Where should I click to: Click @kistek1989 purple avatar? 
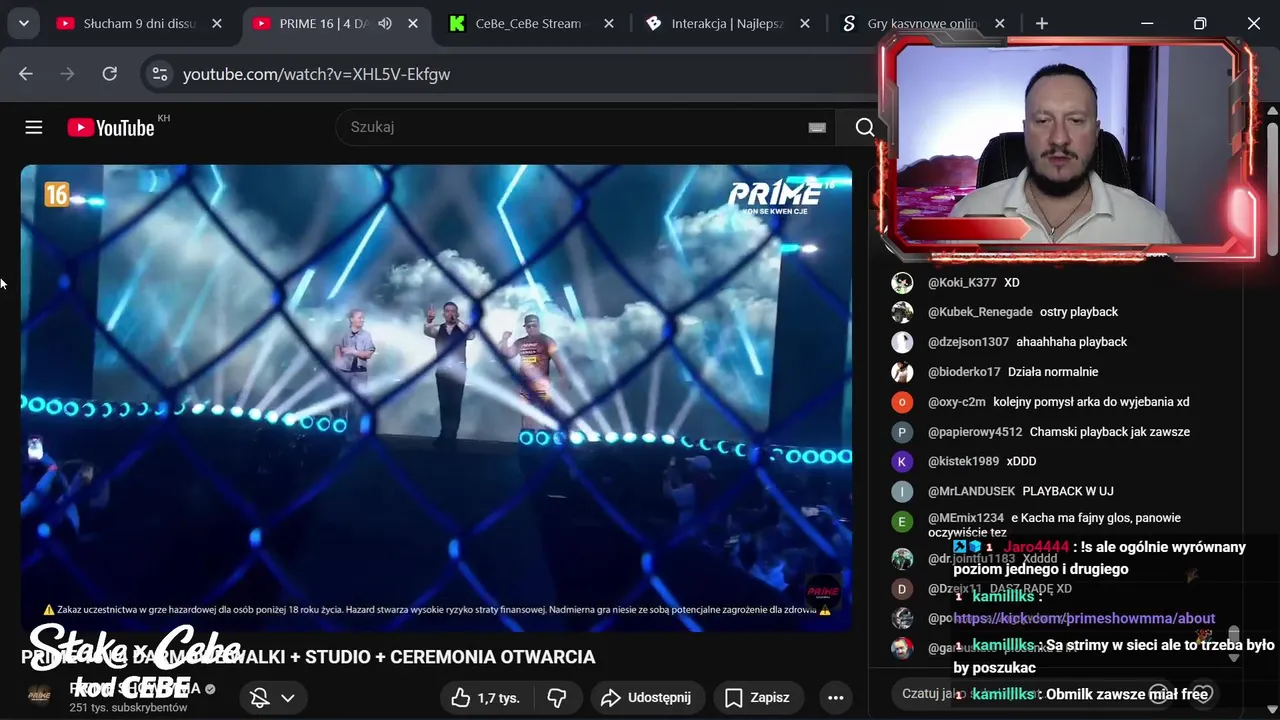click(x=902, y=461)
